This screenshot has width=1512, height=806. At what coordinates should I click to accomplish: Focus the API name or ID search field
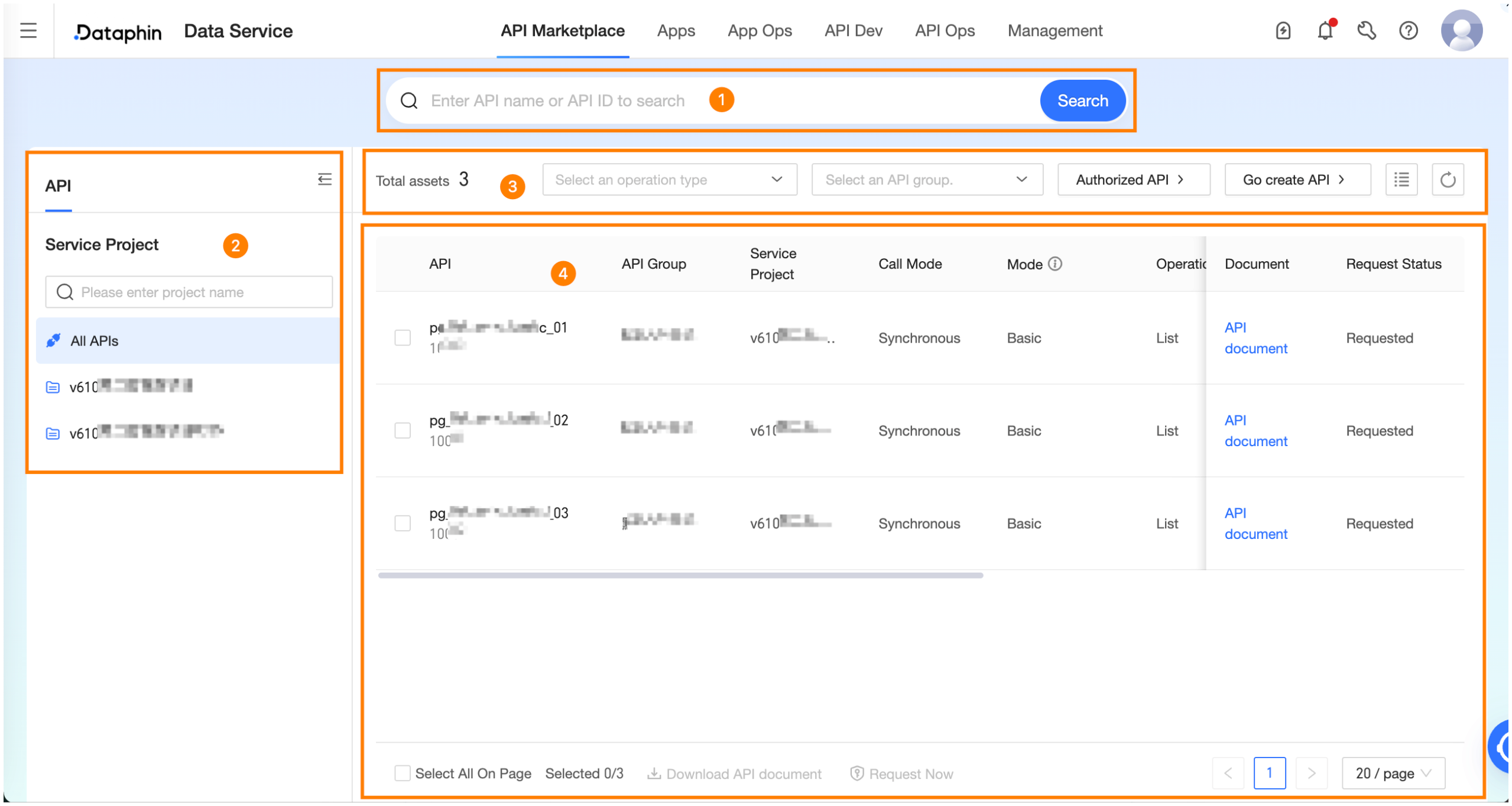pyautogui.click(x=713, y=101)
